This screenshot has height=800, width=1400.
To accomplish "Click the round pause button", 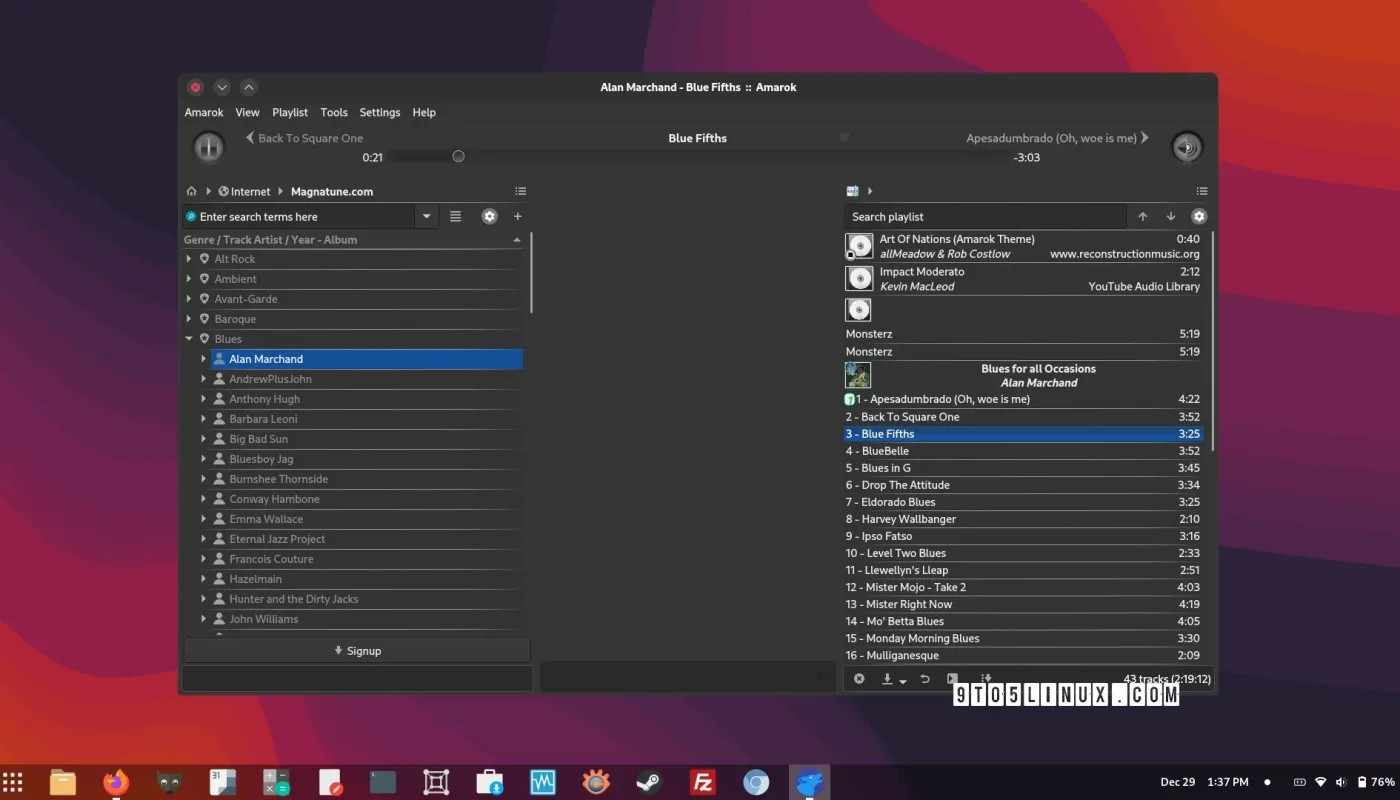I will pos(209,147).
